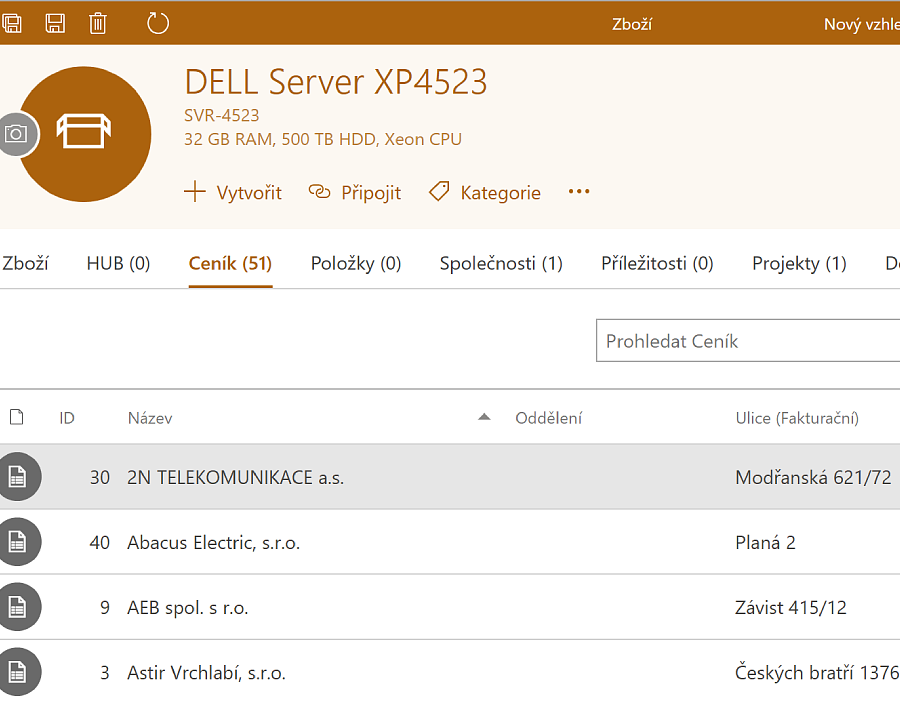Select the Astir Vrchlabí, s.r.o. name
Viewport: 900px width, 702px height.
click(207, 672)
